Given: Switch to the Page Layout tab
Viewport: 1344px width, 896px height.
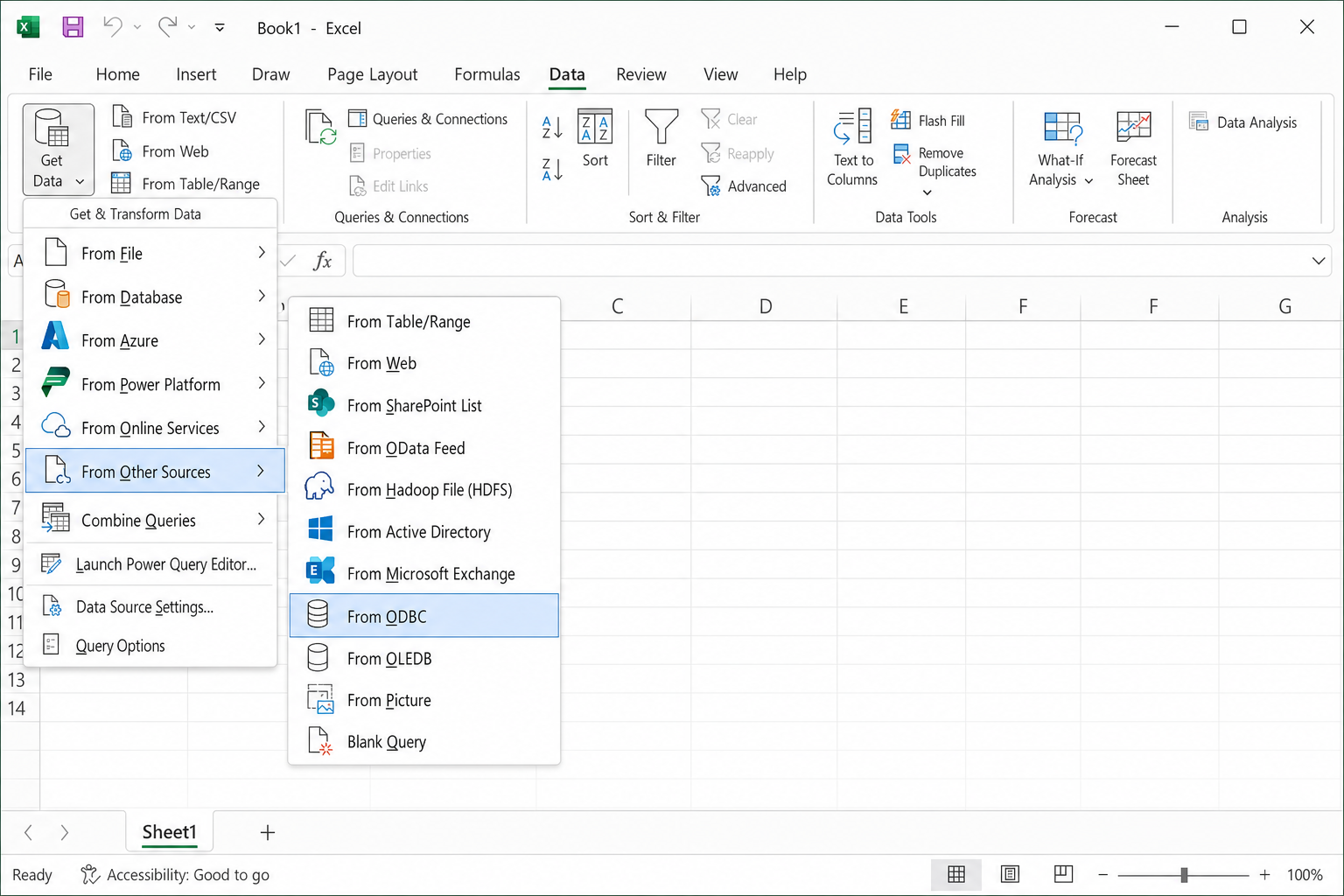Looking at the screenshot, I should pyautogui.click(x=373, y=74).
